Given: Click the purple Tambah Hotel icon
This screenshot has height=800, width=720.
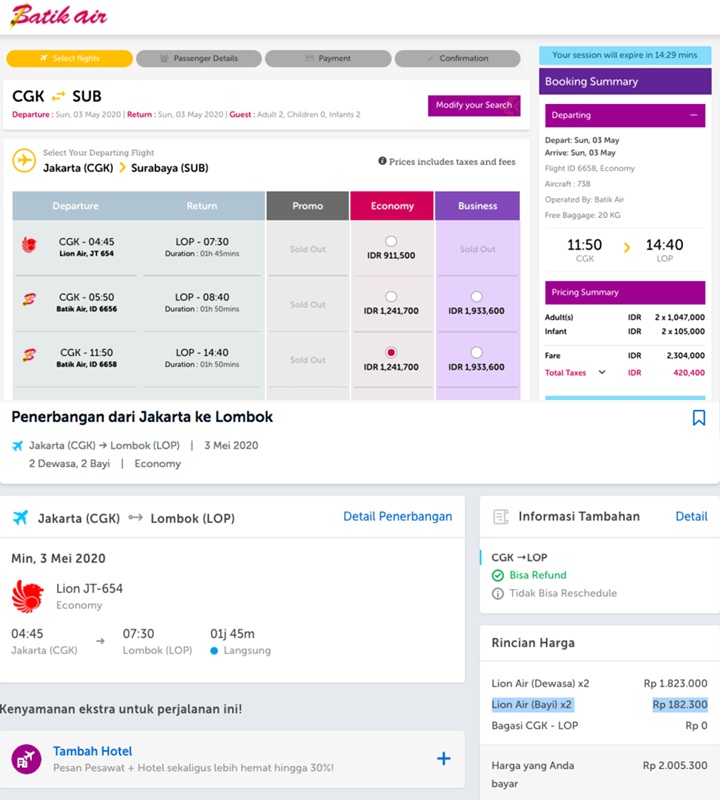Looking at the screenshot, I should (27, 759).
